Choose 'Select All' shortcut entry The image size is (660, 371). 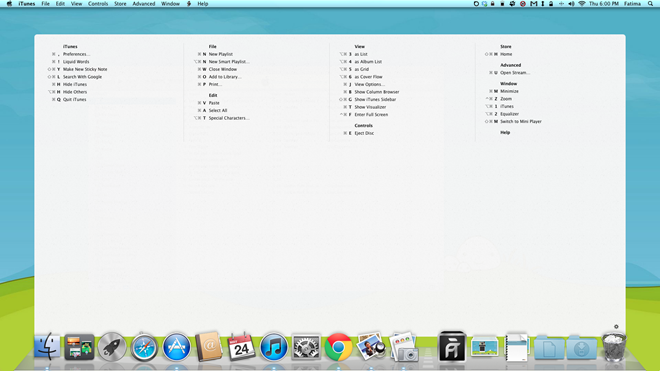pos(218,111)
